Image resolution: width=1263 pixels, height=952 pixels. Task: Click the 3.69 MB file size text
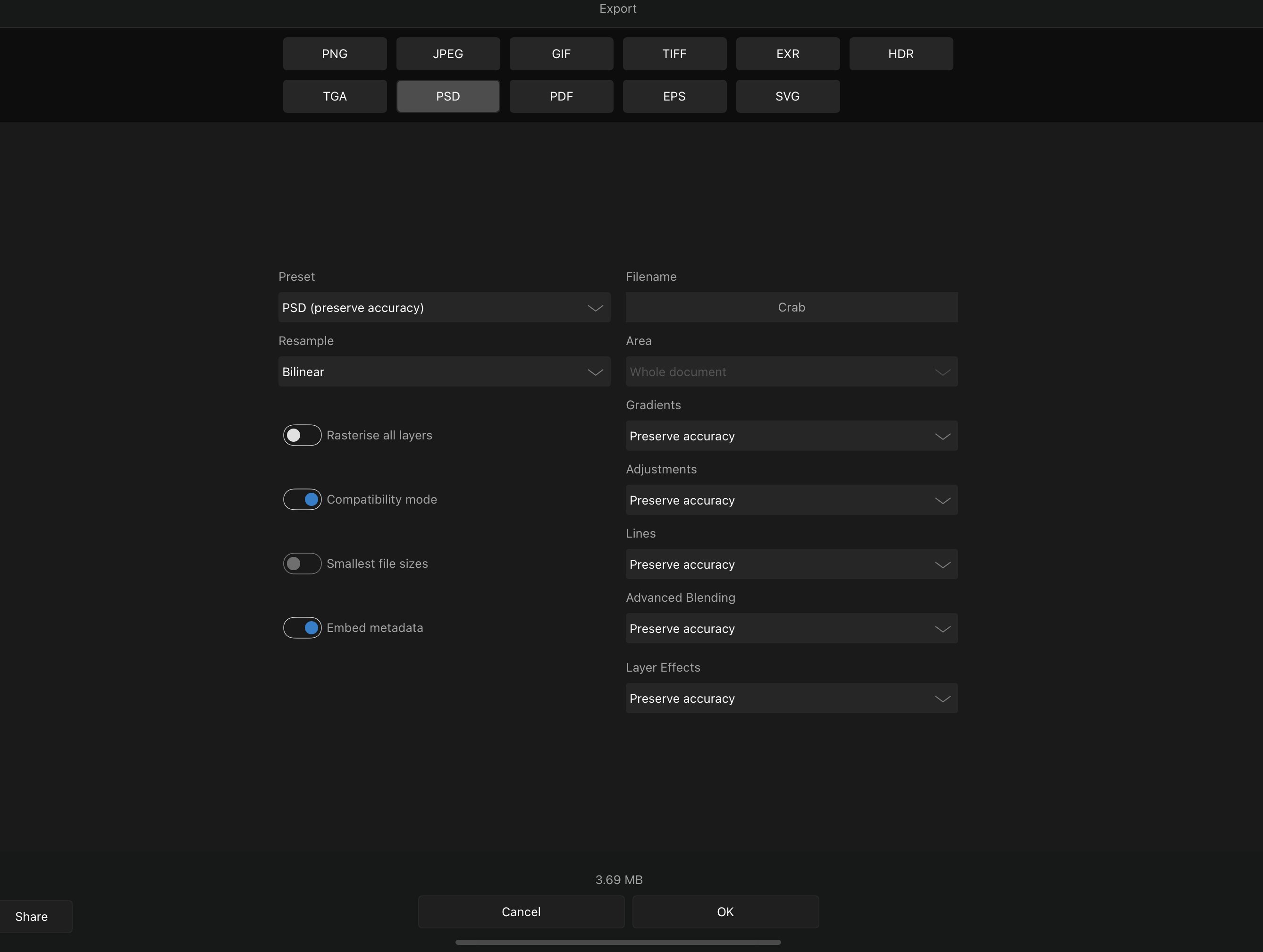[619, 879]
